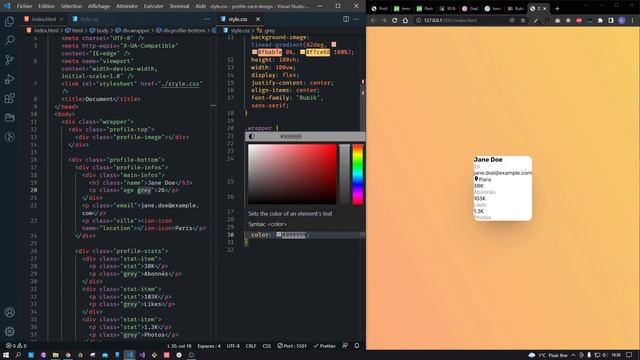Image resolution: width=640 pixels, height=360 pixels.
Task: Change the CRLF line ending setting
Action: click(x=251, y=346)
